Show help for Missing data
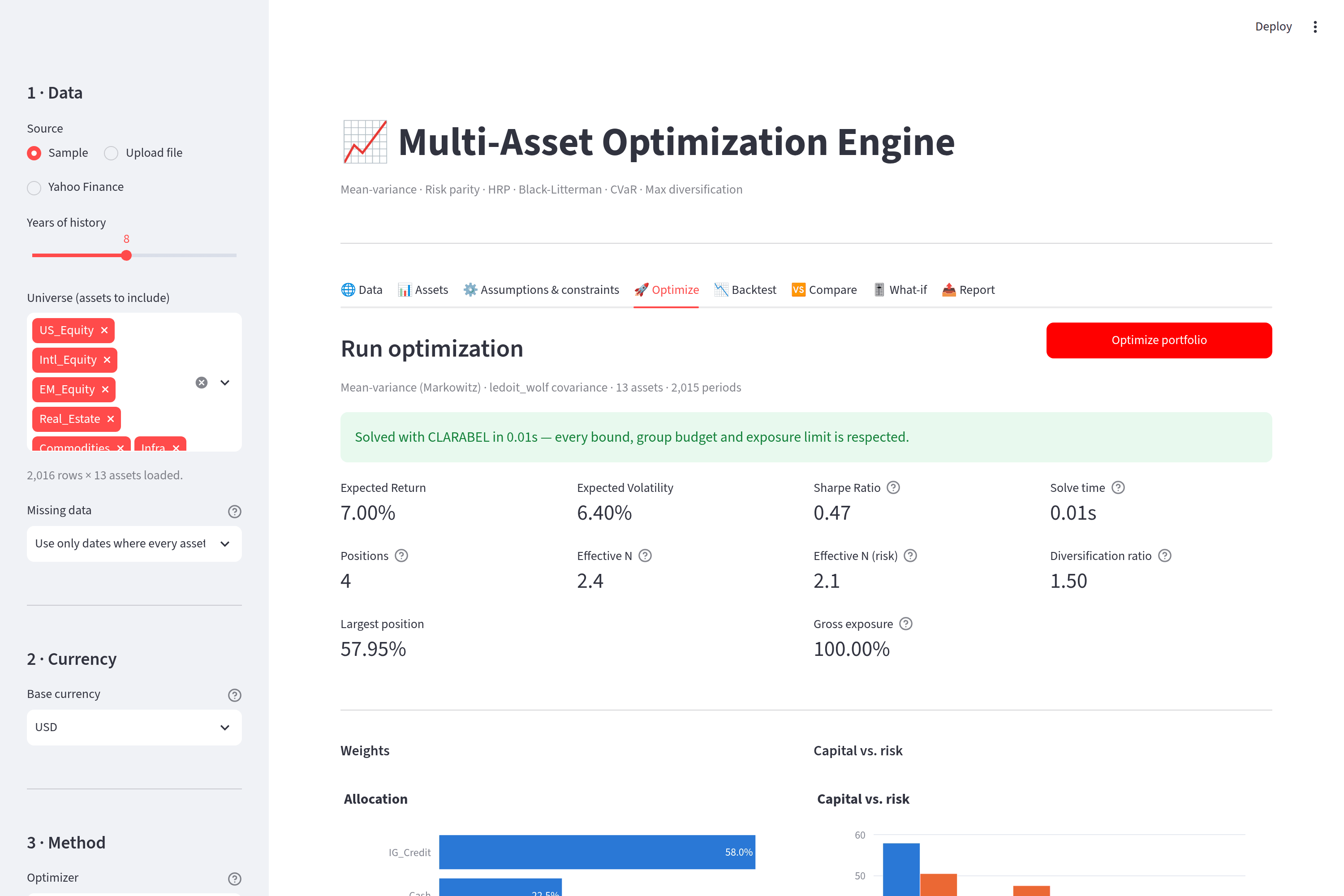The width and height of the screenshot is (1344, 896). [234, 512]
